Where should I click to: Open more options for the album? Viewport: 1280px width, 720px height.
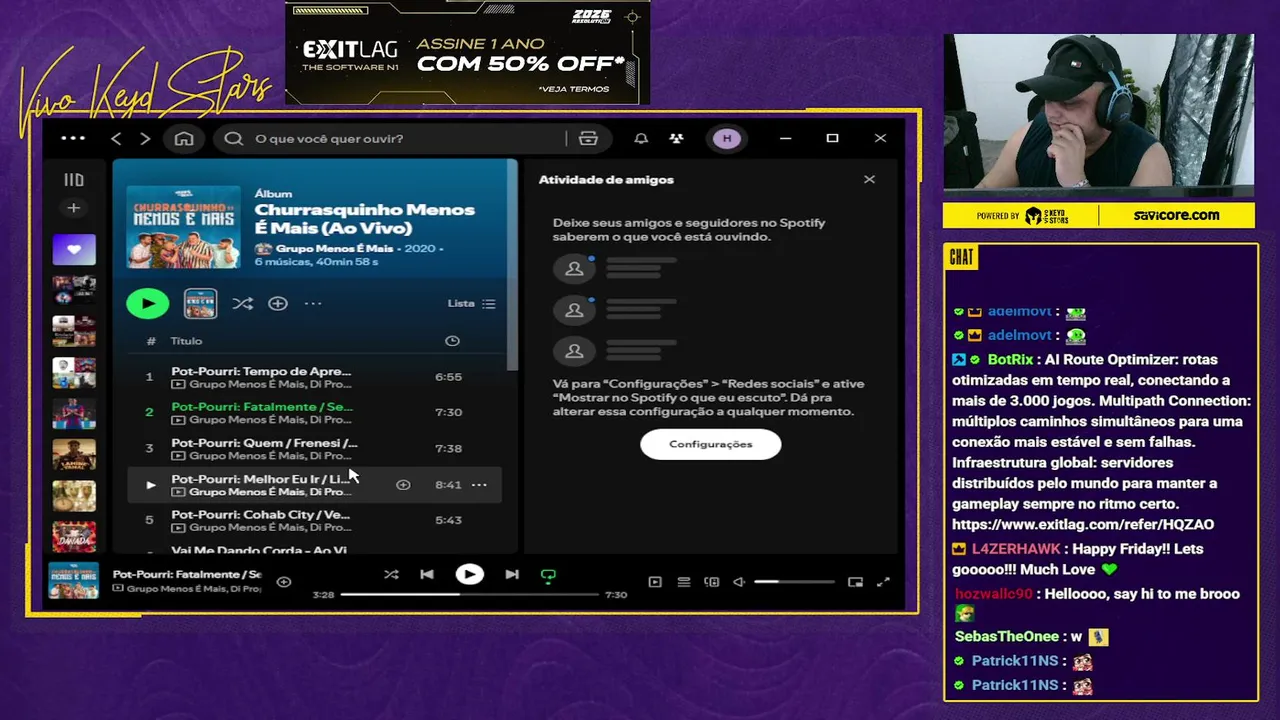tap(313, 303)
